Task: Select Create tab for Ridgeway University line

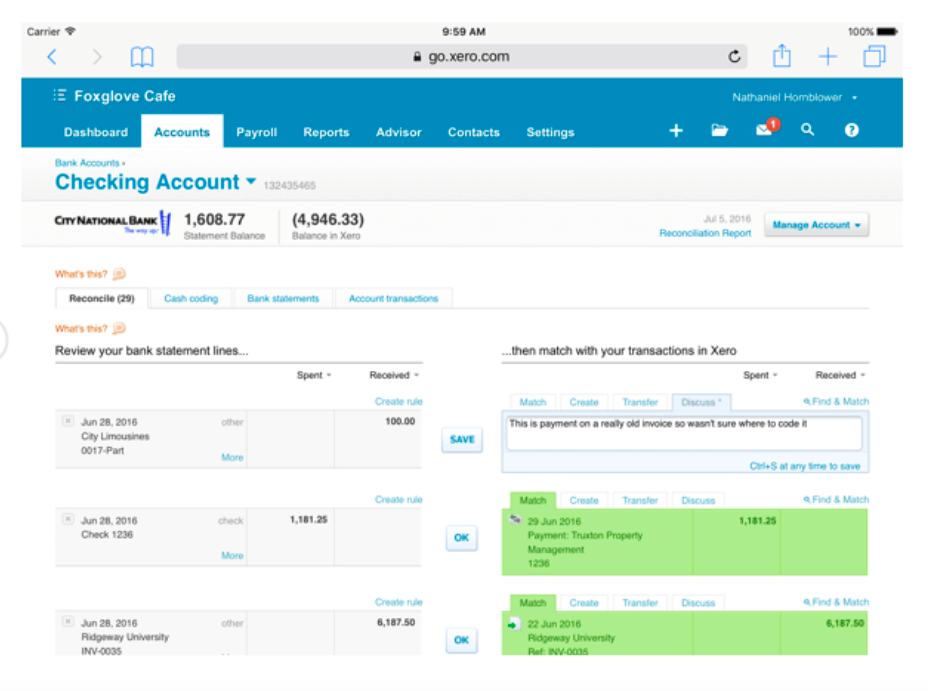Action: 584,603
